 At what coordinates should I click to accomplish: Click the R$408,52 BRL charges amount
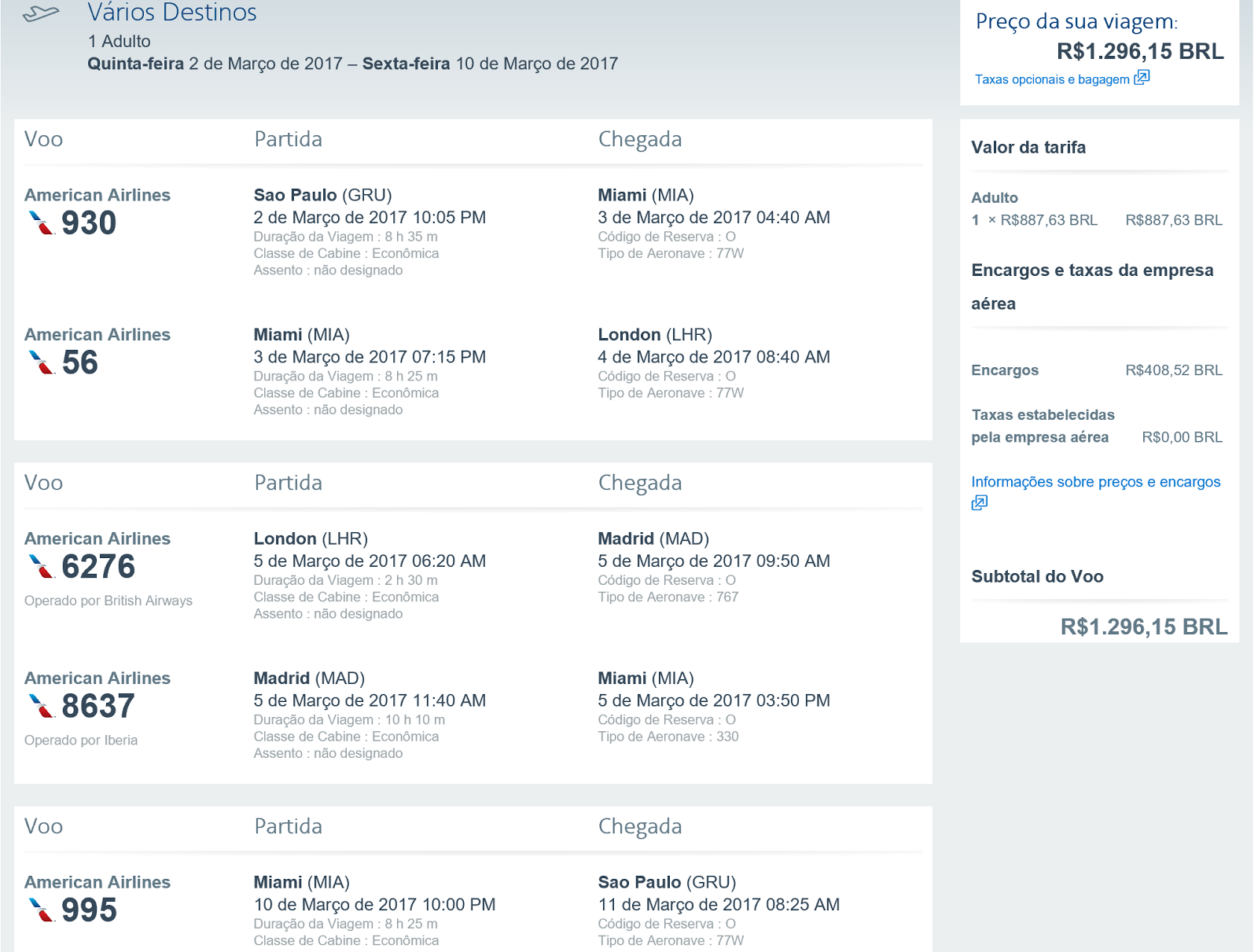click(1174, 370)
